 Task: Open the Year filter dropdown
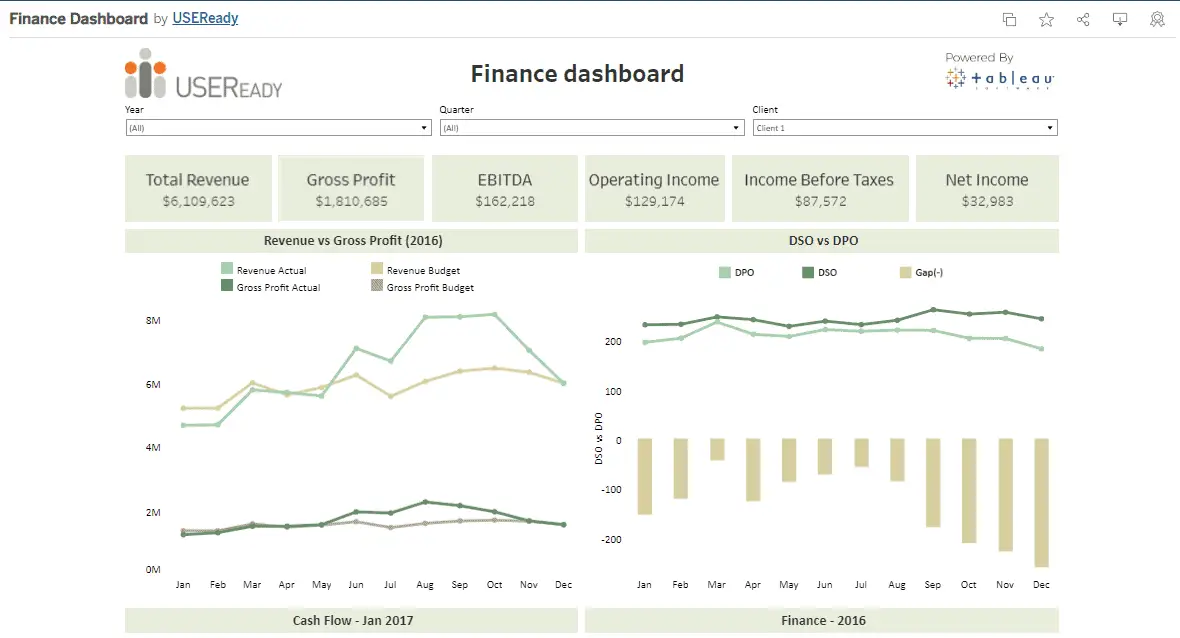(x=425, y=127)
